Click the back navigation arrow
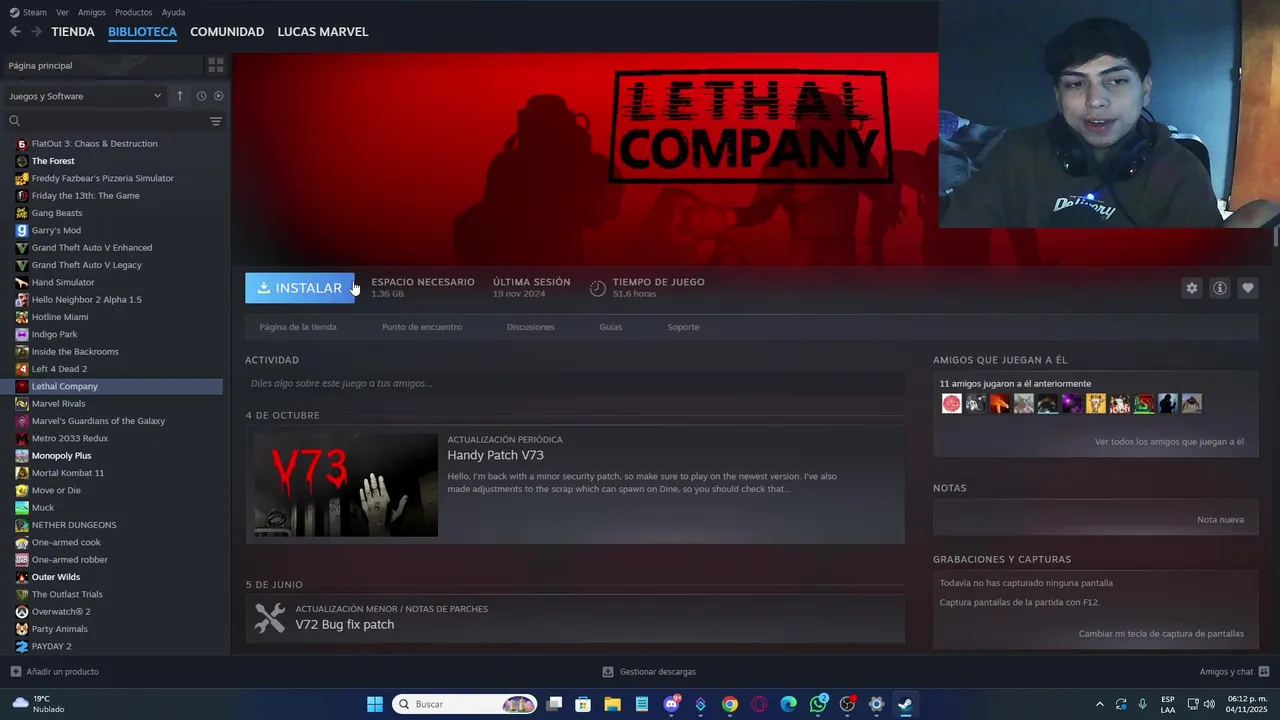Screen dimensions: 1280x720 15,32
